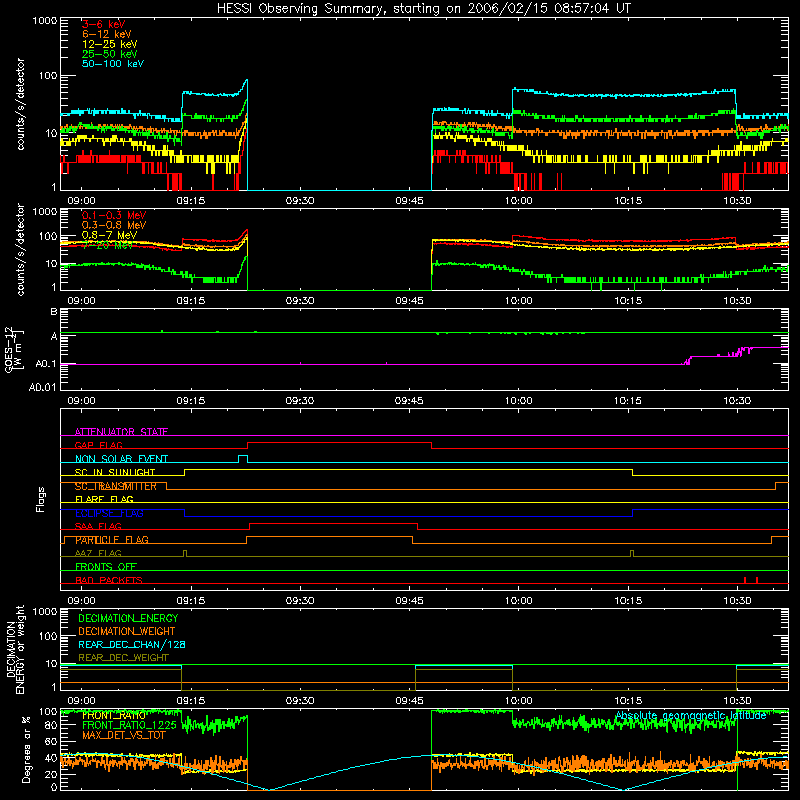
Task: Click the FRONT_RATIO legend label
Action: [x=114, y=715]
